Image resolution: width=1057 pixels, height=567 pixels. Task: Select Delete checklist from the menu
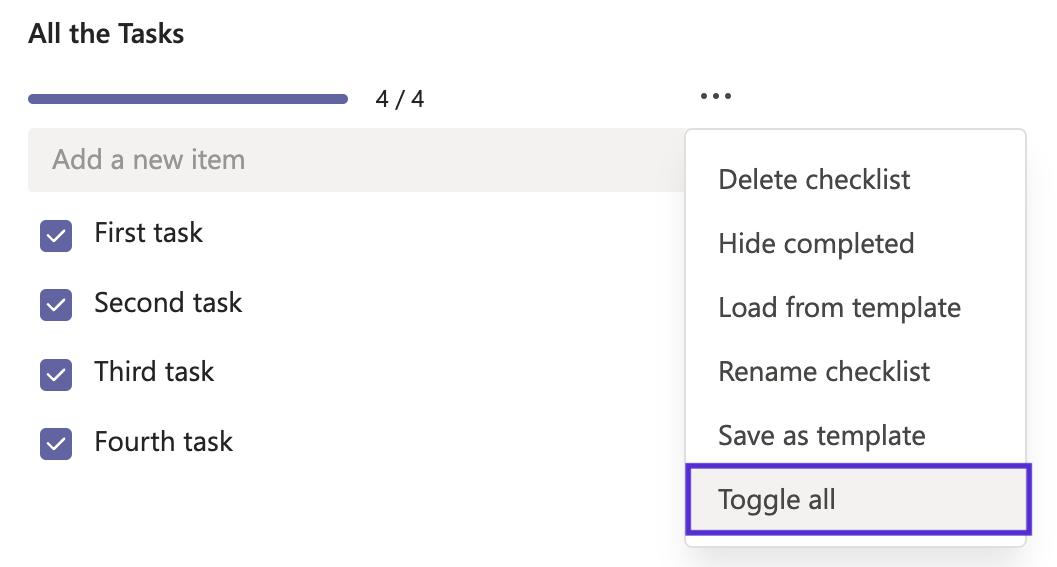click(x=814, y=180)
